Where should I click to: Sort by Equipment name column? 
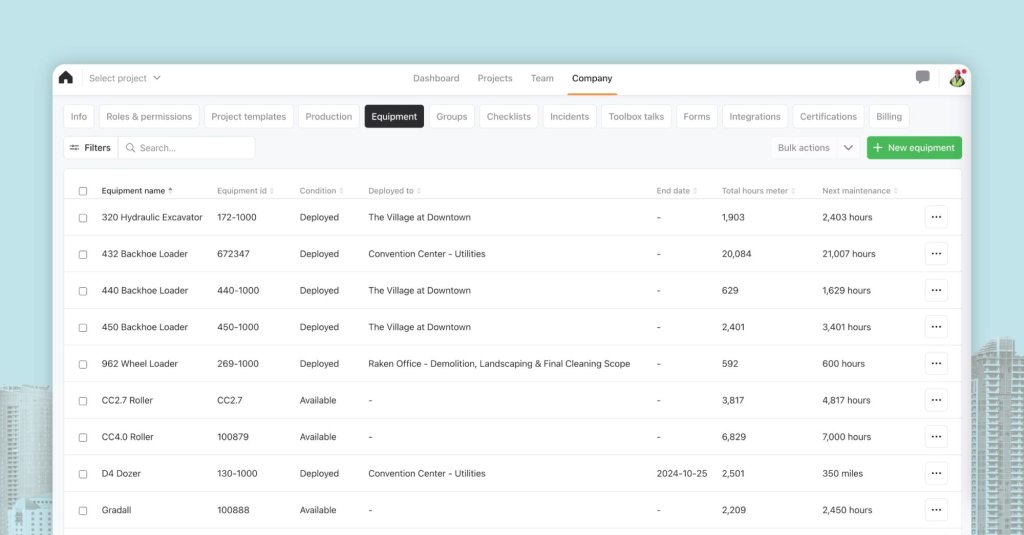point(136,191)
